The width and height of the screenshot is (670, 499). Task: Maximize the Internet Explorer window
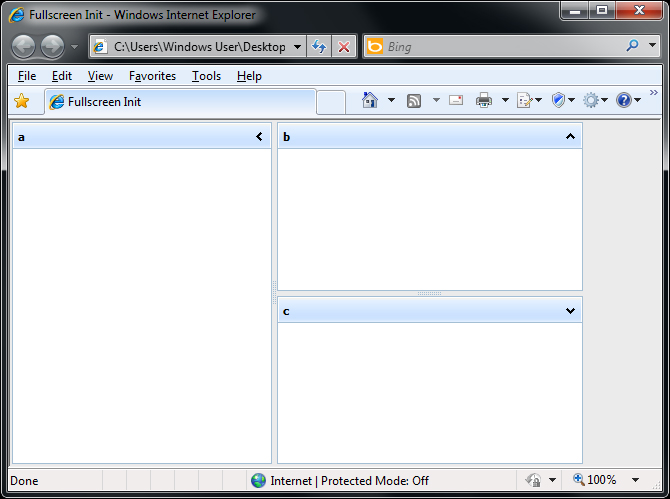602,11
